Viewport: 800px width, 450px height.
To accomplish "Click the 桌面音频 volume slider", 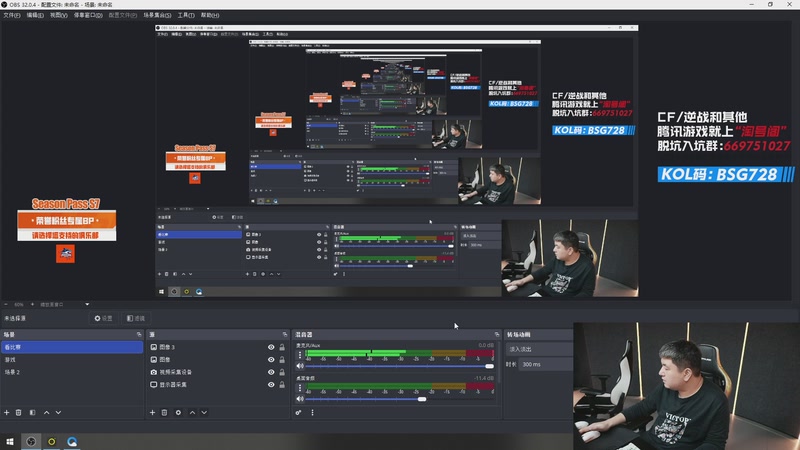I will [399, 399].
